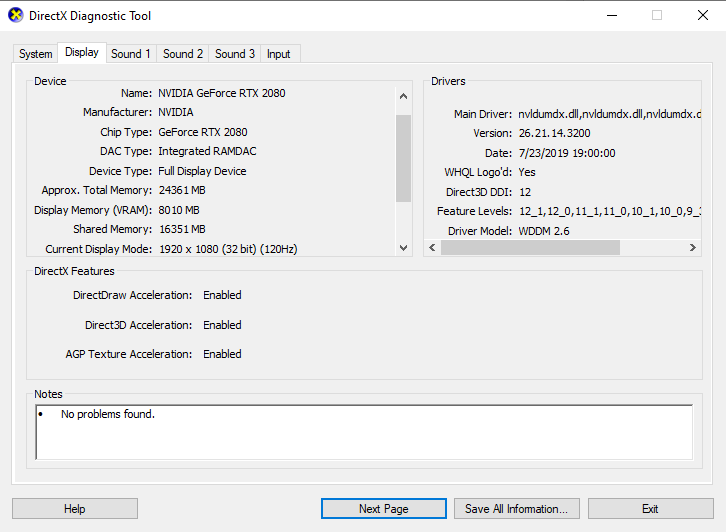Click AGP Texture Acceleration 'Enabled' value

click(x=222, y=354)
